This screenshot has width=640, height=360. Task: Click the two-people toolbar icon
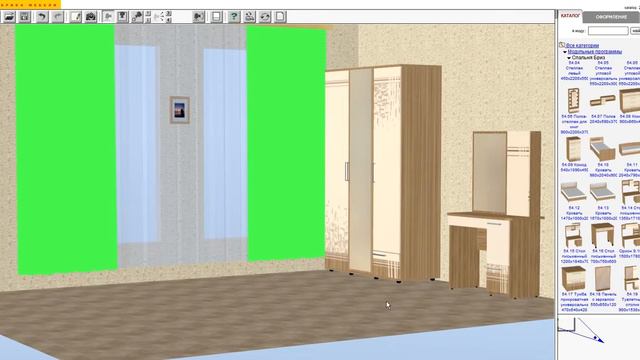click(x=249, y=17)
